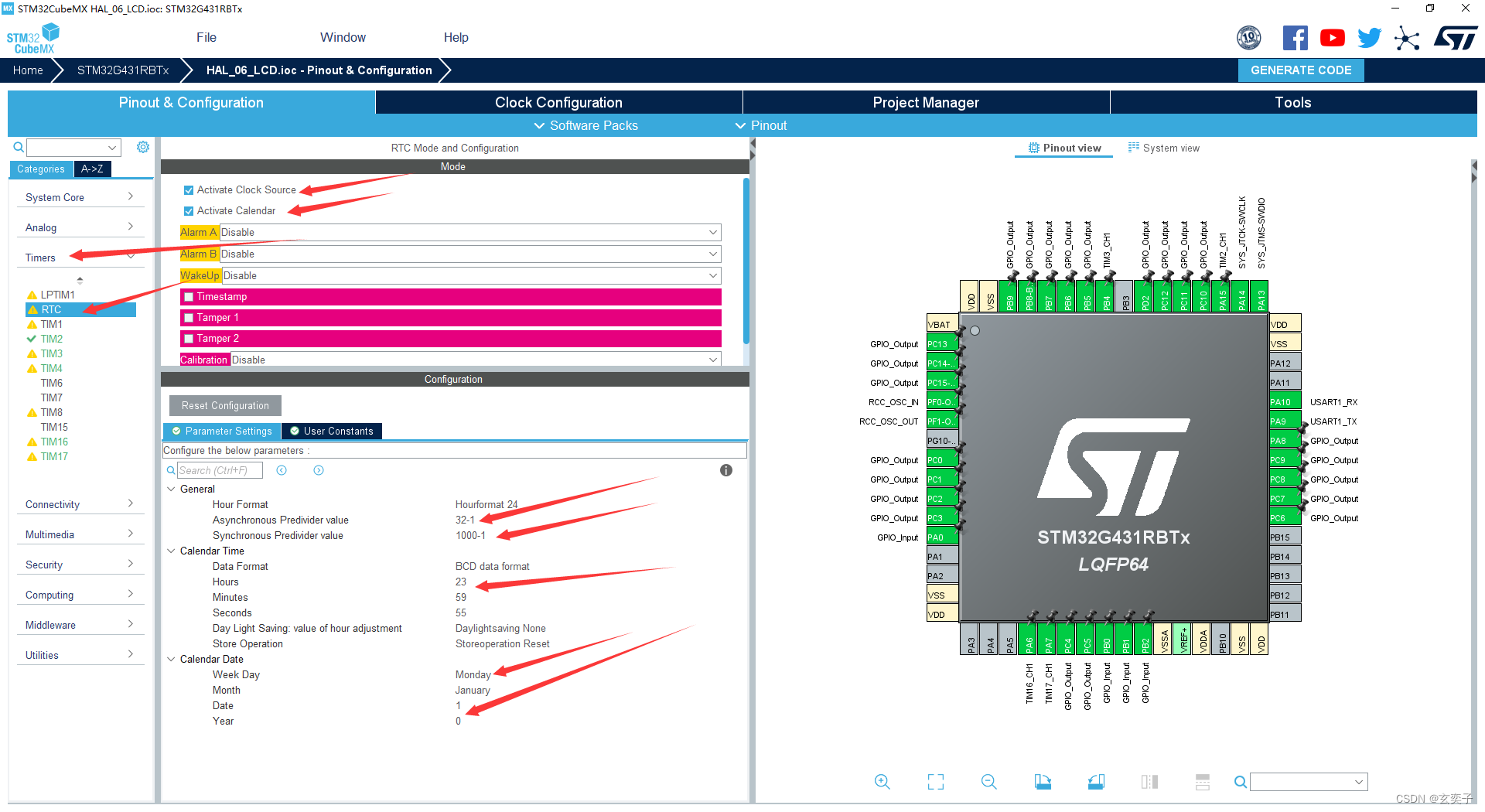The width and height of the screenshot is (1485, 812).
Task: Open the Pinout dropdown menu
Action: [x=761, y=125]
